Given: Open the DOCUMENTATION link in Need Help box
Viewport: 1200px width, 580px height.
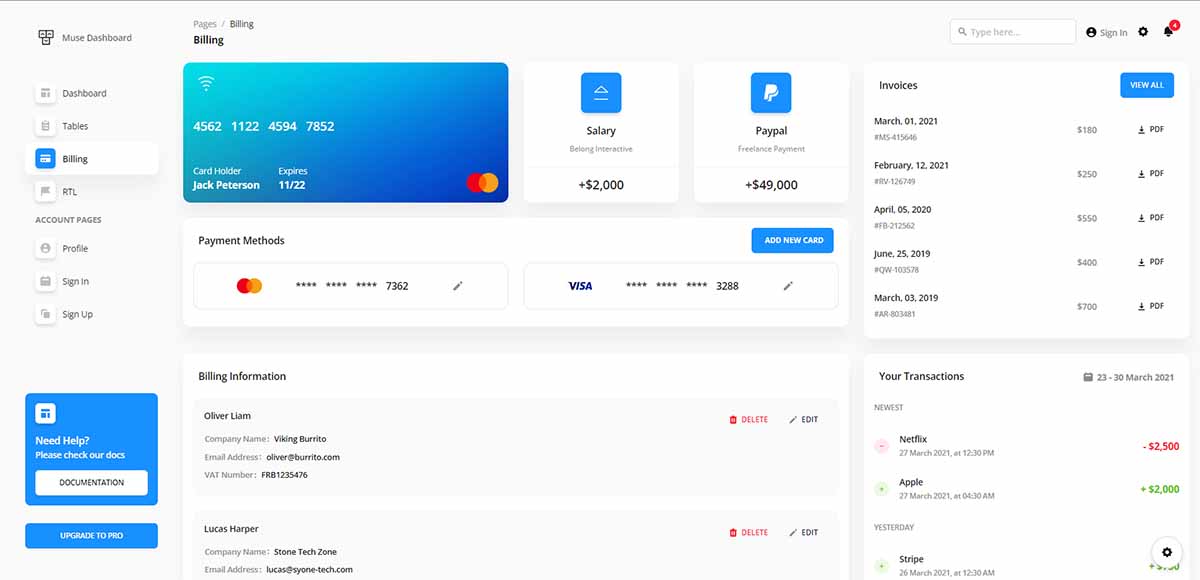Looking at the screenshot, I should pyautogui.click(x=91, y=483).
